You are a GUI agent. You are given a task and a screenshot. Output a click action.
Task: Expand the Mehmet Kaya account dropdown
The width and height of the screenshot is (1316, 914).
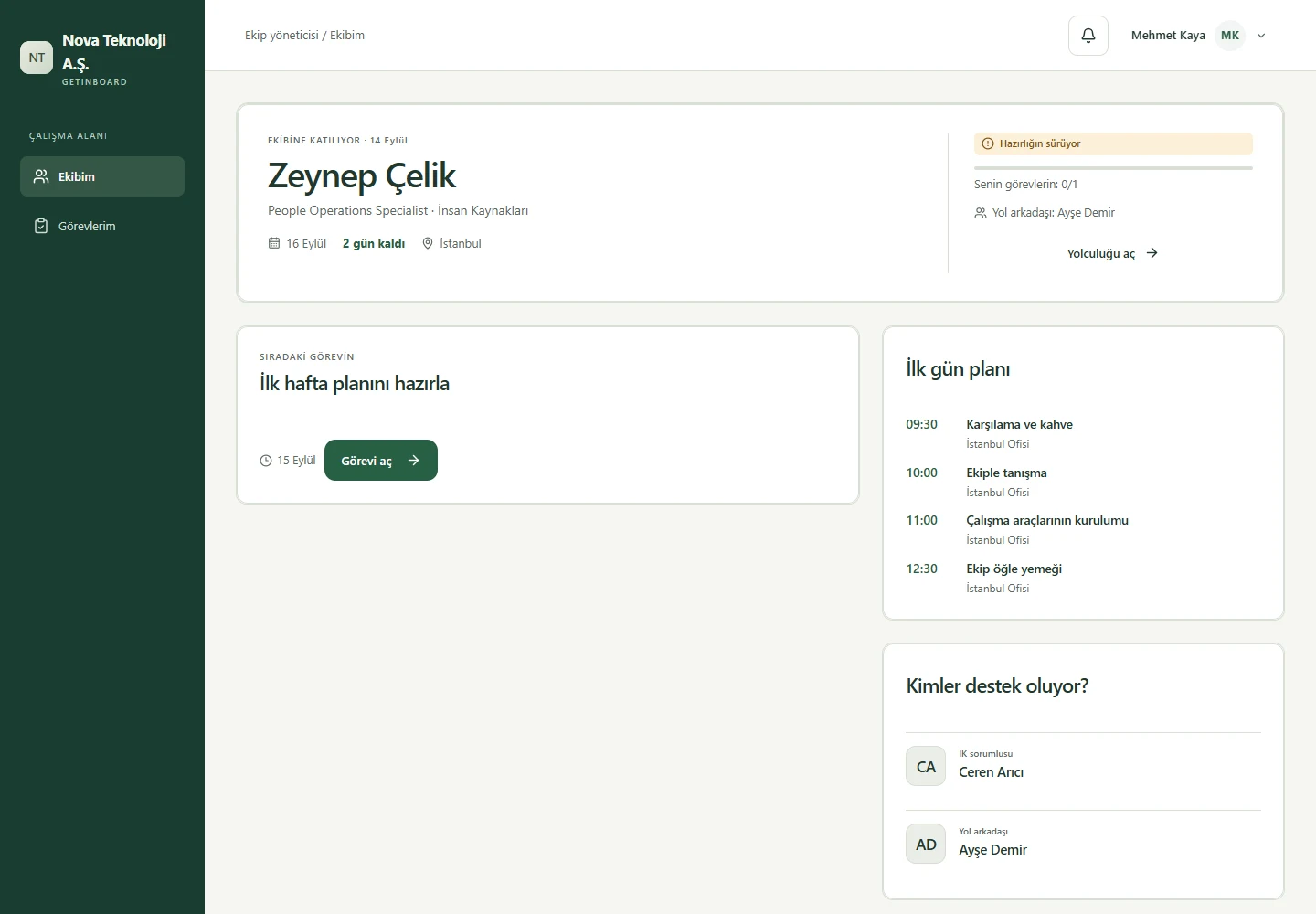point(1261,36)
